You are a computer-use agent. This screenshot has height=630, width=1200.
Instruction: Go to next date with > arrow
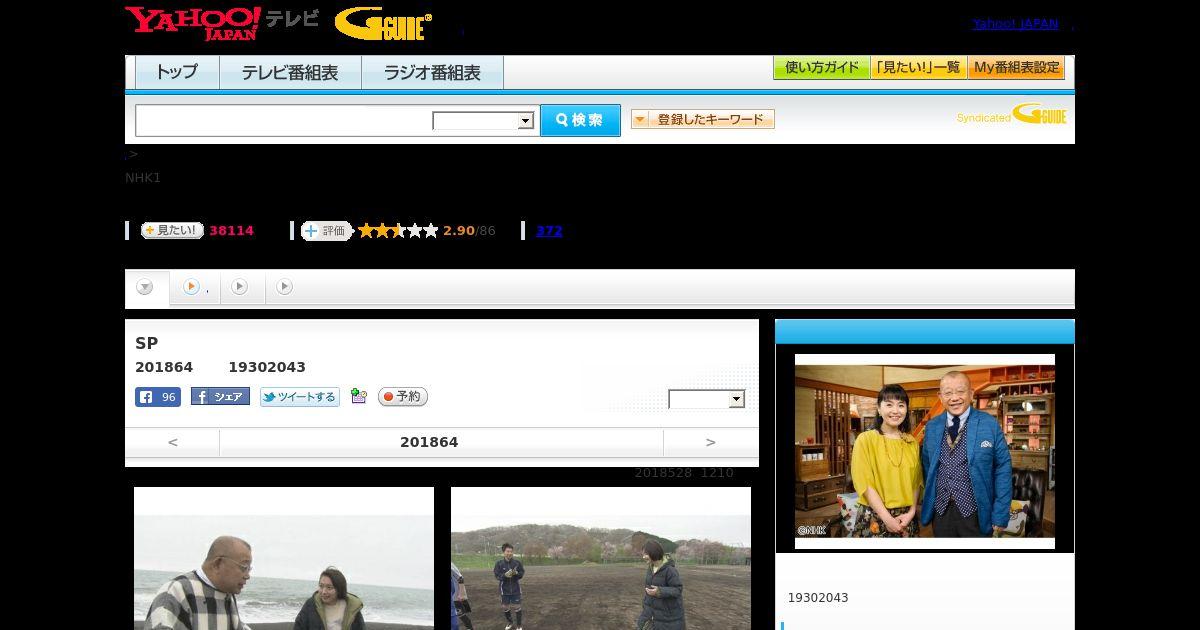(x=711, y=442)
